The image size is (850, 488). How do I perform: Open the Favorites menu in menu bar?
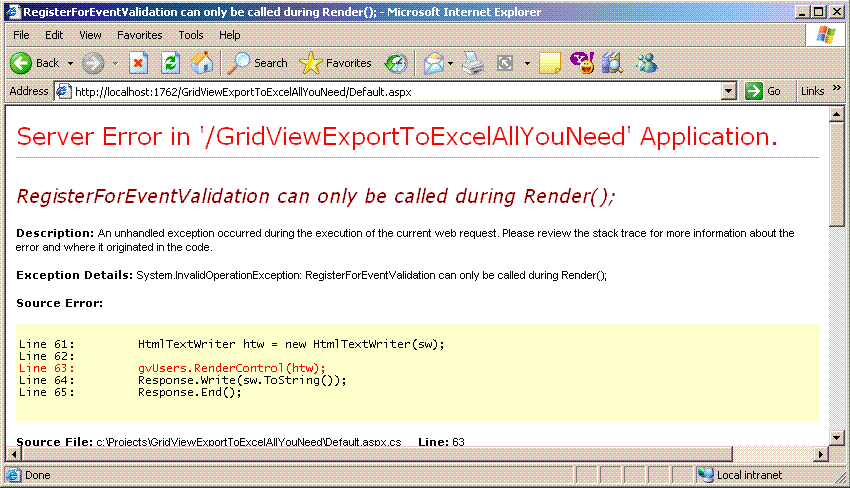point(139,35)
